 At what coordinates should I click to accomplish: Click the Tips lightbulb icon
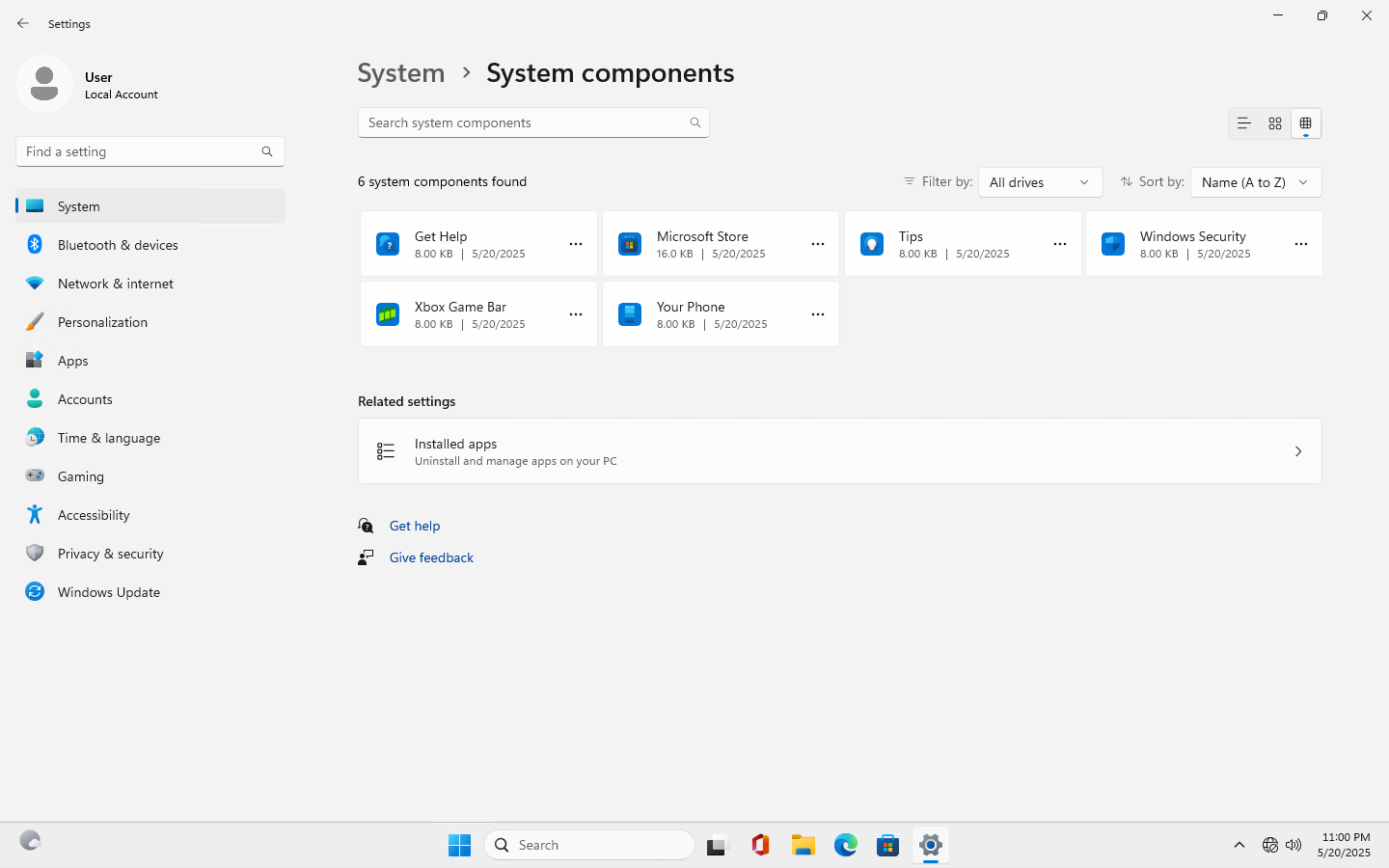[872, 244]
